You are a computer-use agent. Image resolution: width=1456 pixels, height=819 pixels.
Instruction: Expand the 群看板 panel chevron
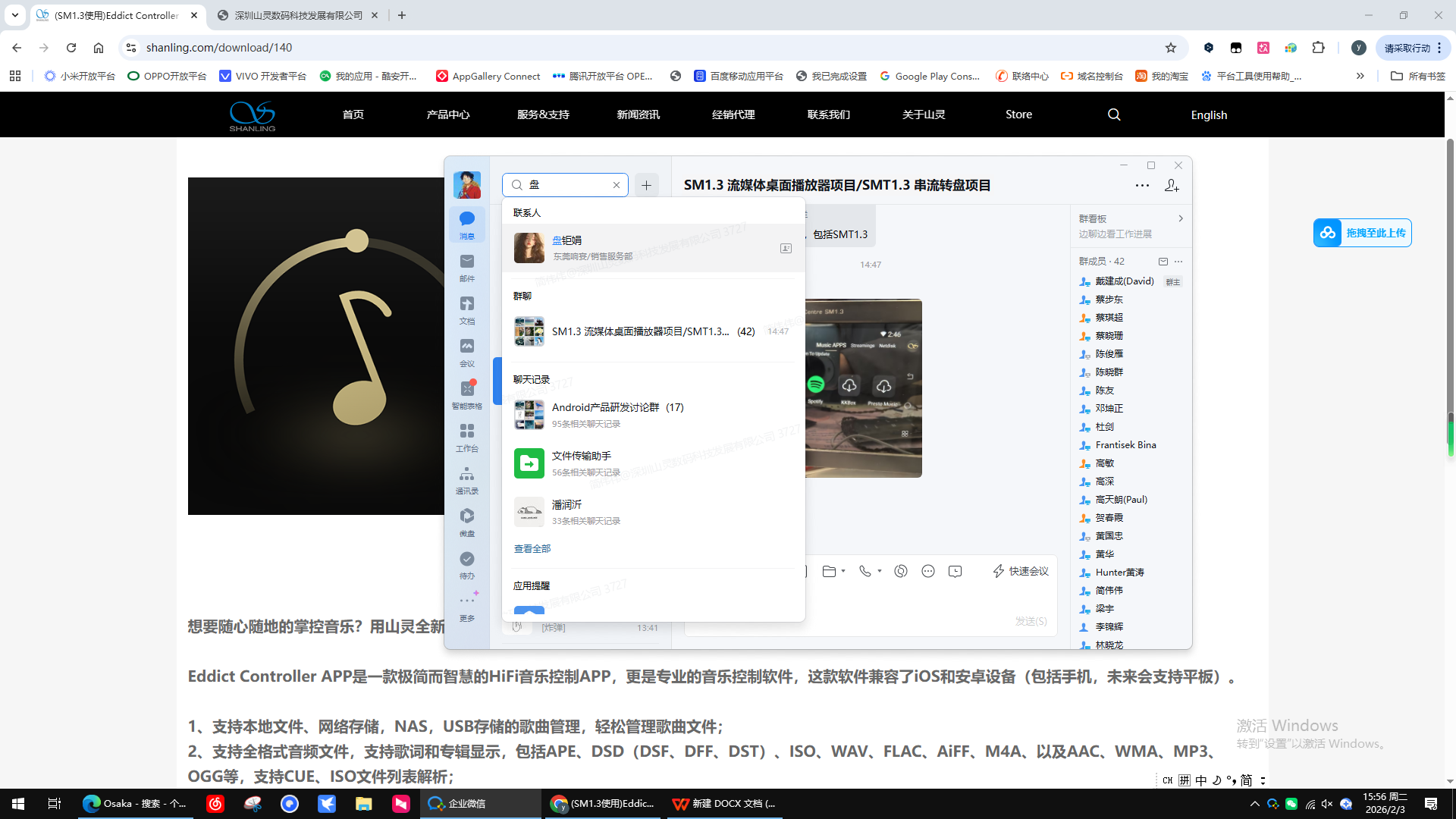[x=1181, y=218]
